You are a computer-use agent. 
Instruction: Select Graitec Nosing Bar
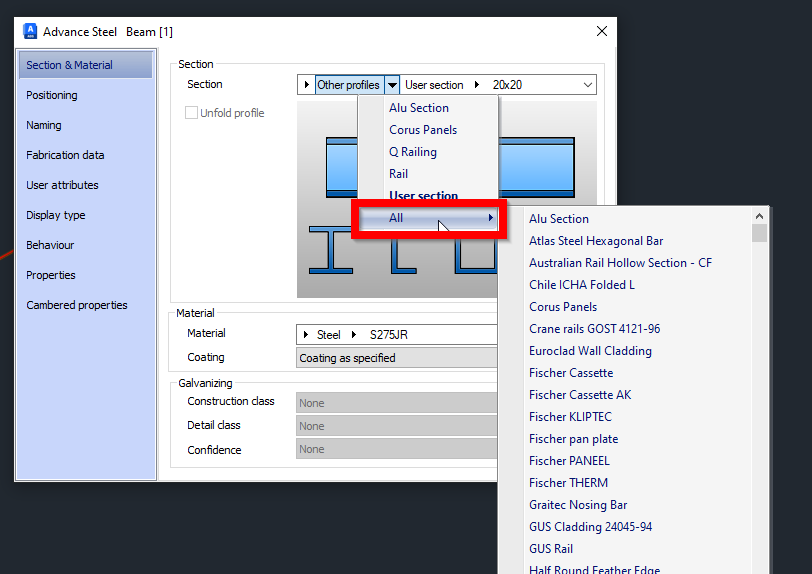point(578,505)
